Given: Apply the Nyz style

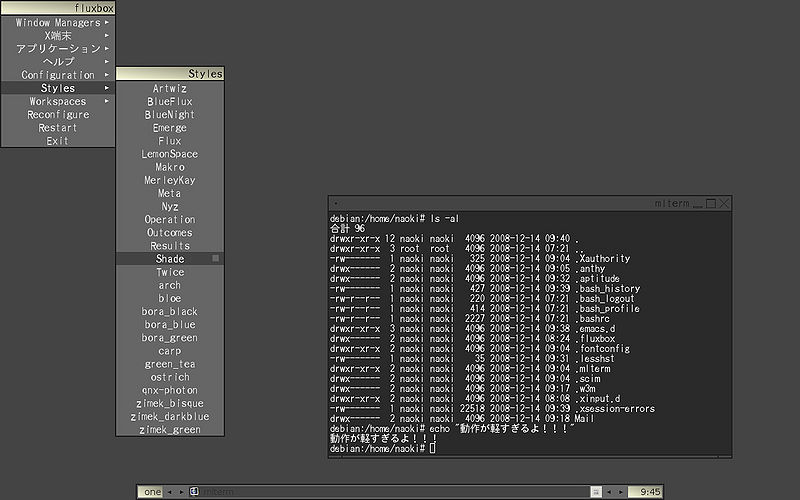Looking at the screenshot, I should coord(170,206).
